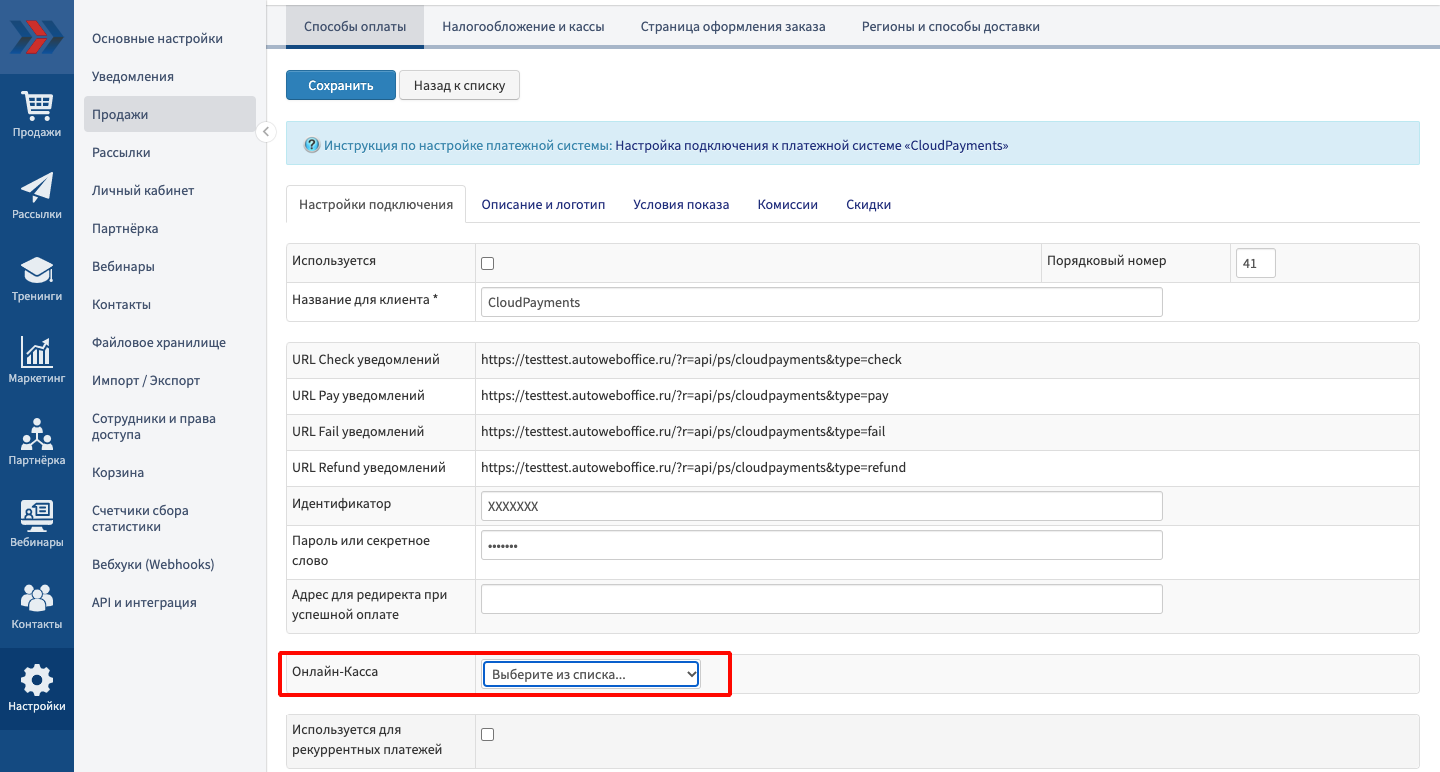Enable the Используется checkbox

pyautogui.click(x=488, y=264)
